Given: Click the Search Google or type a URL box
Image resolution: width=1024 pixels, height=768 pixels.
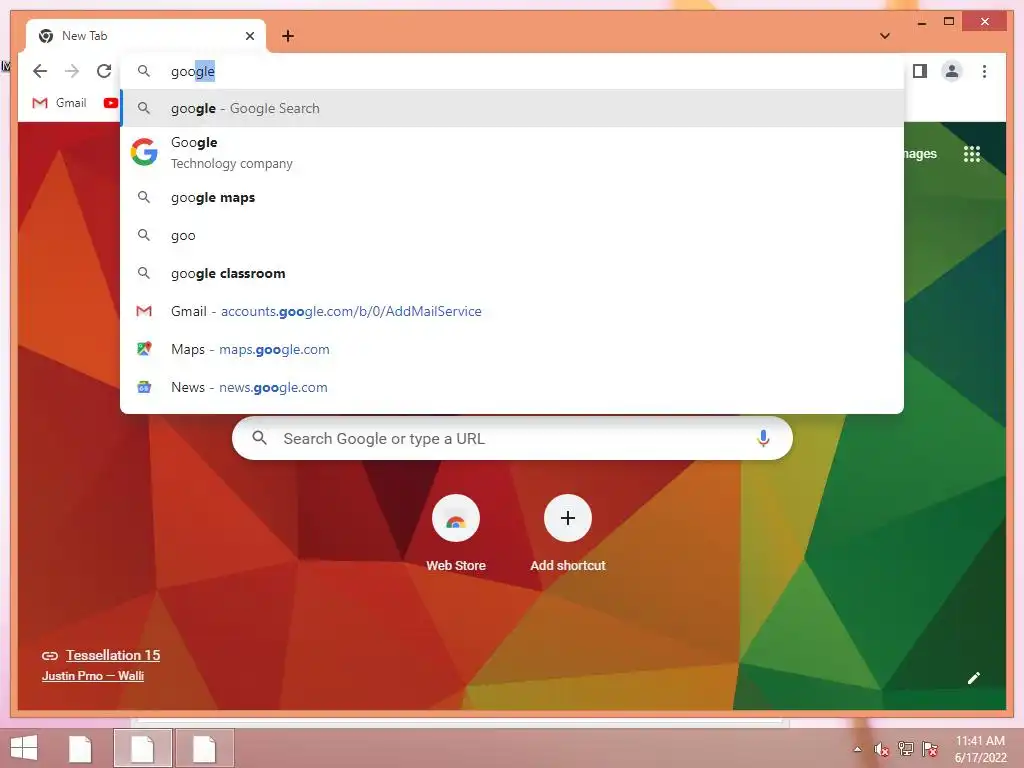Looking at the screenshot, I should 512,438.
